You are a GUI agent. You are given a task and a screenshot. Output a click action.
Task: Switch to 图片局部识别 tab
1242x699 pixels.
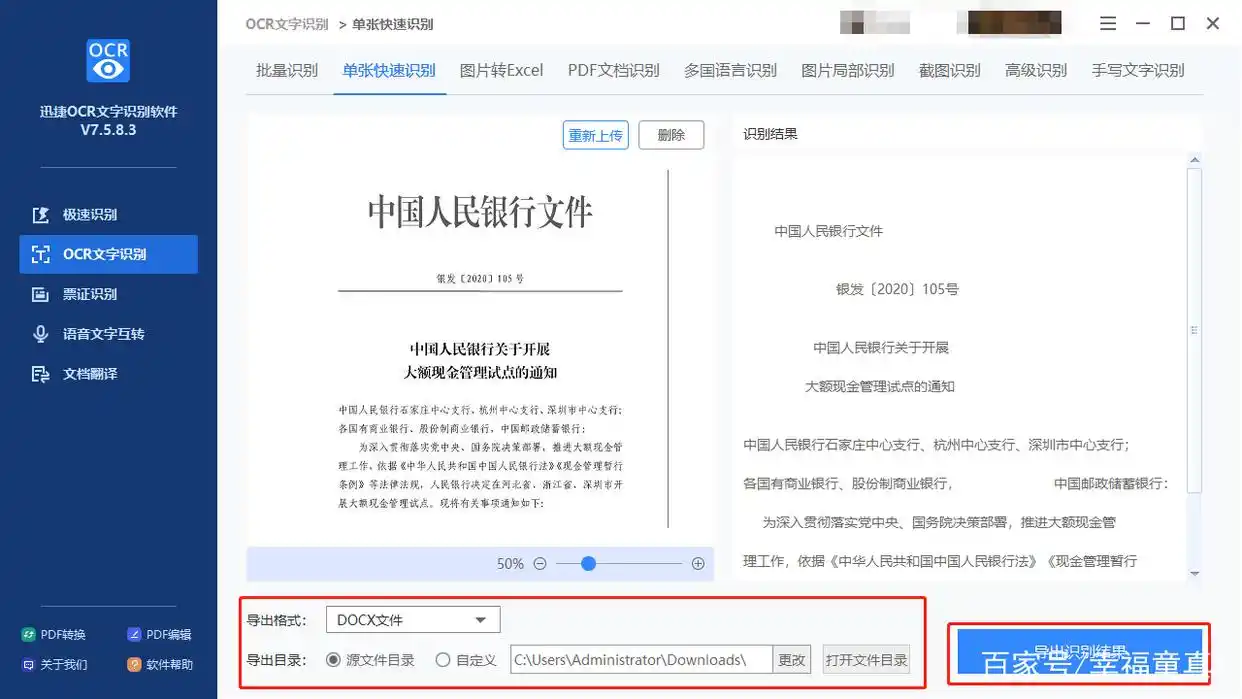[848, 70]
